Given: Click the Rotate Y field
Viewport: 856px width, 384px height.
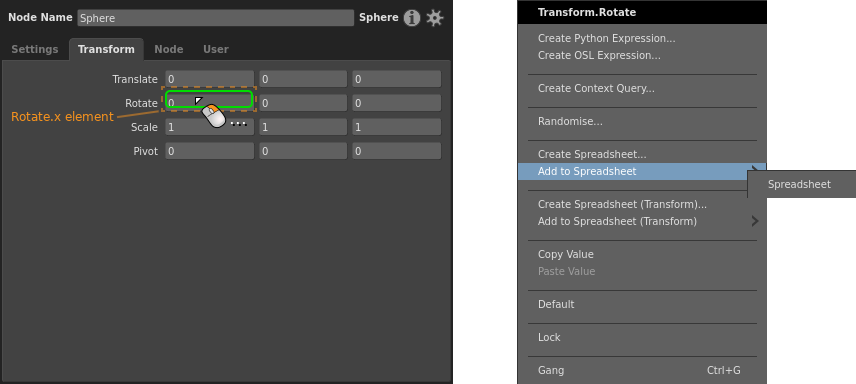Looking at the screenshot, I should click(303, 103).
